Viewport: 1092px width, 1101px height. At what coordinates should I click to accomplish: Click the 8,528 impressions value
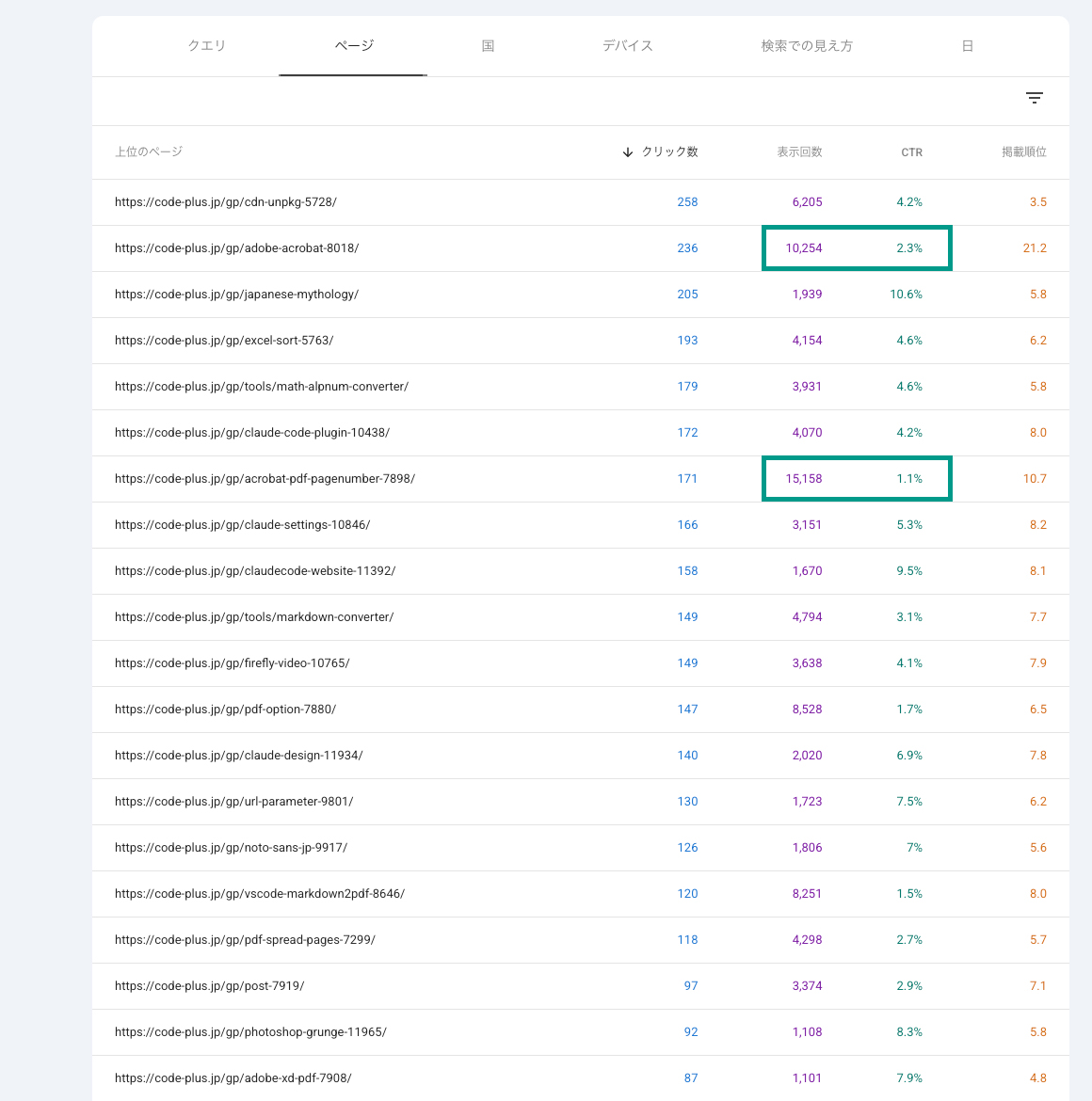pos(807,710)
